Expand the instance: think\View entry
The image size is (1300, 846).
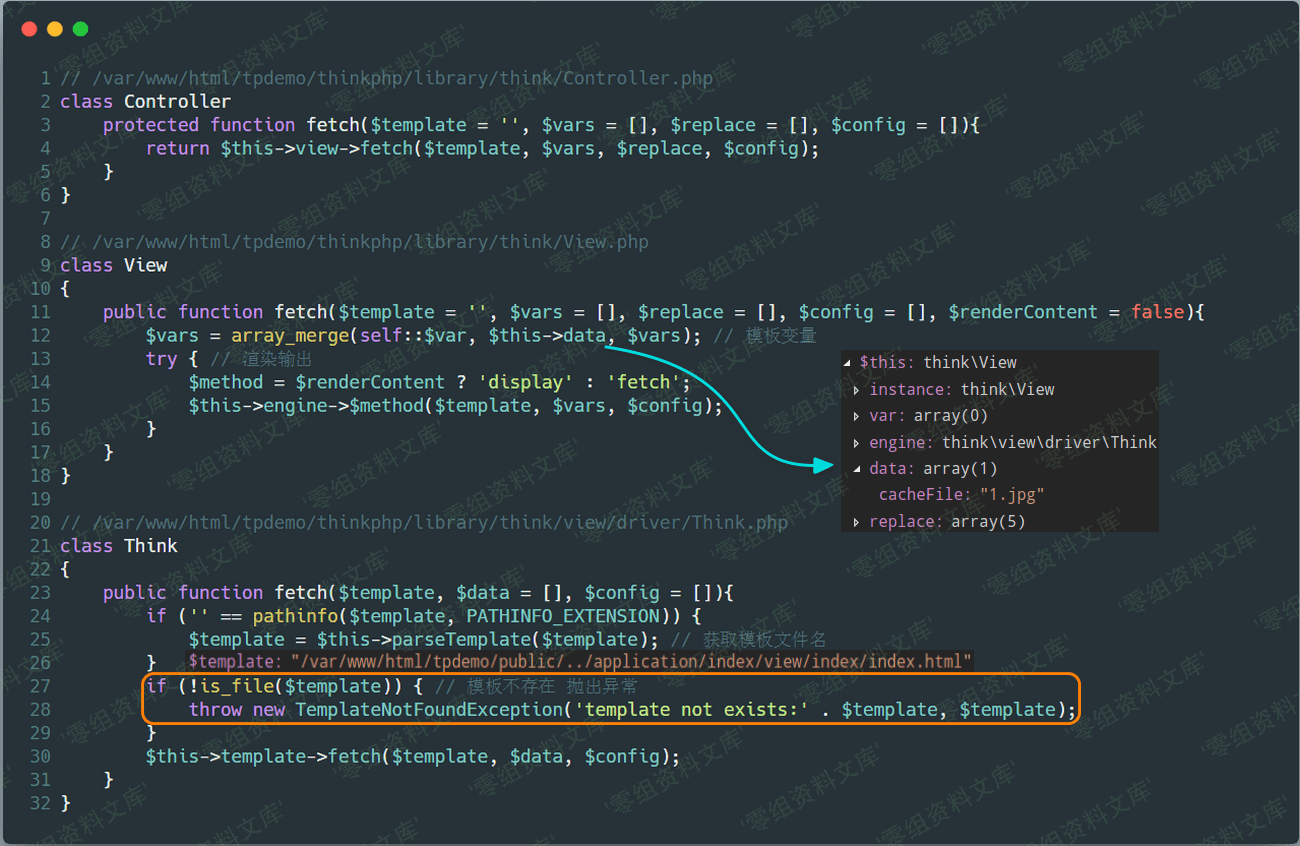pyautogui.click(x=857, y=390)
